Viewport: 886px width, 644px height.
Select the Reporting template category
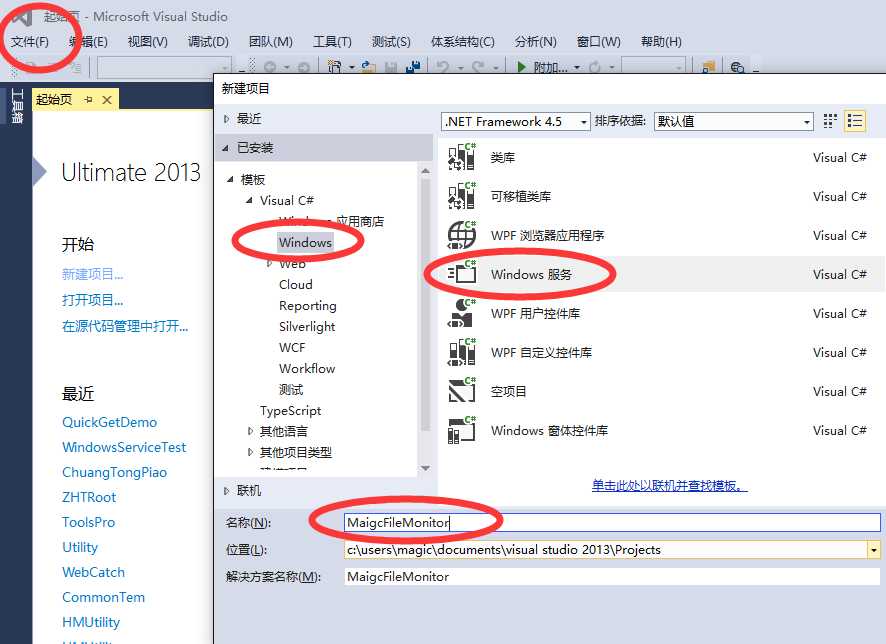(307, 306)
